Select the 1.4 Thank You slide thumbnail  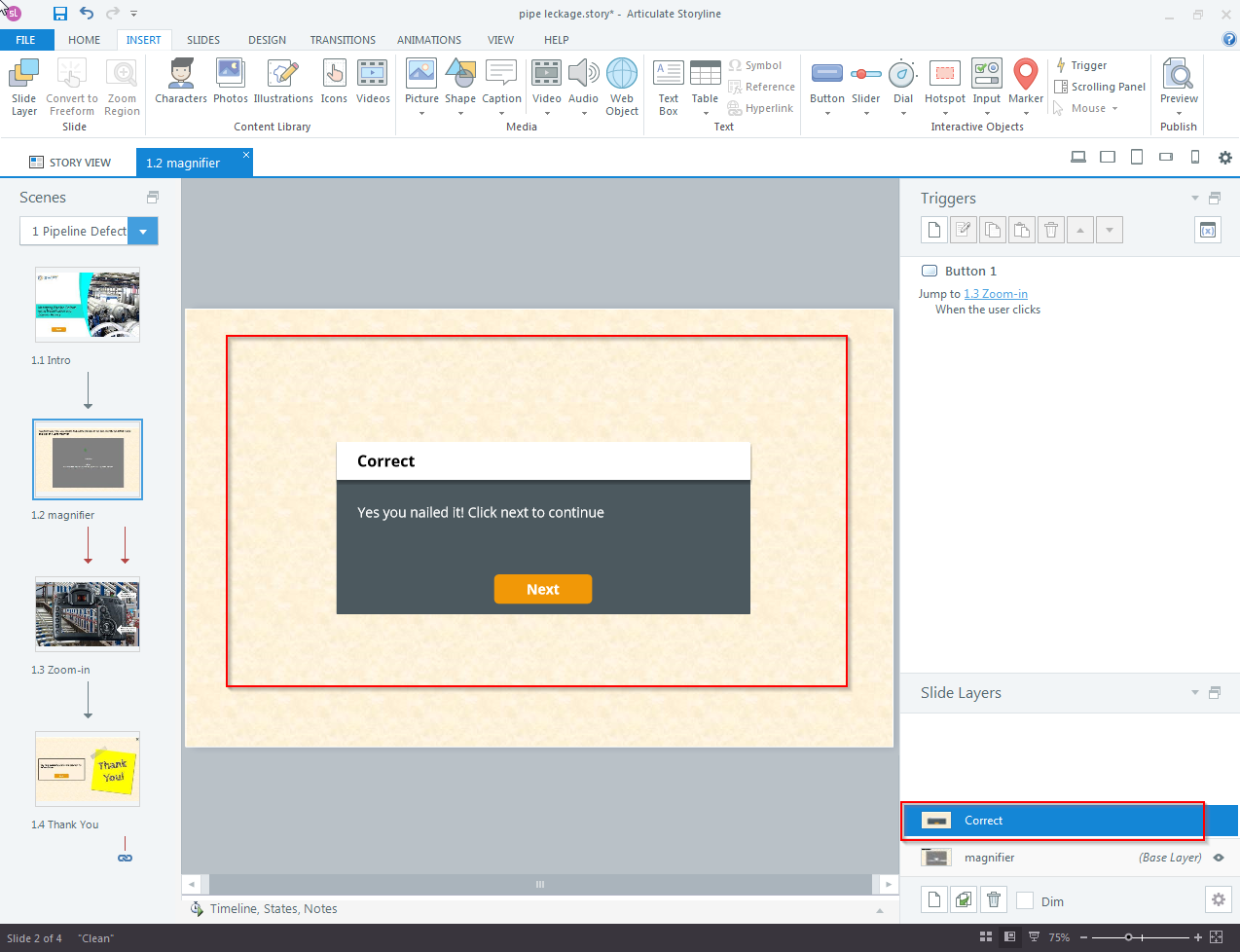88,769
